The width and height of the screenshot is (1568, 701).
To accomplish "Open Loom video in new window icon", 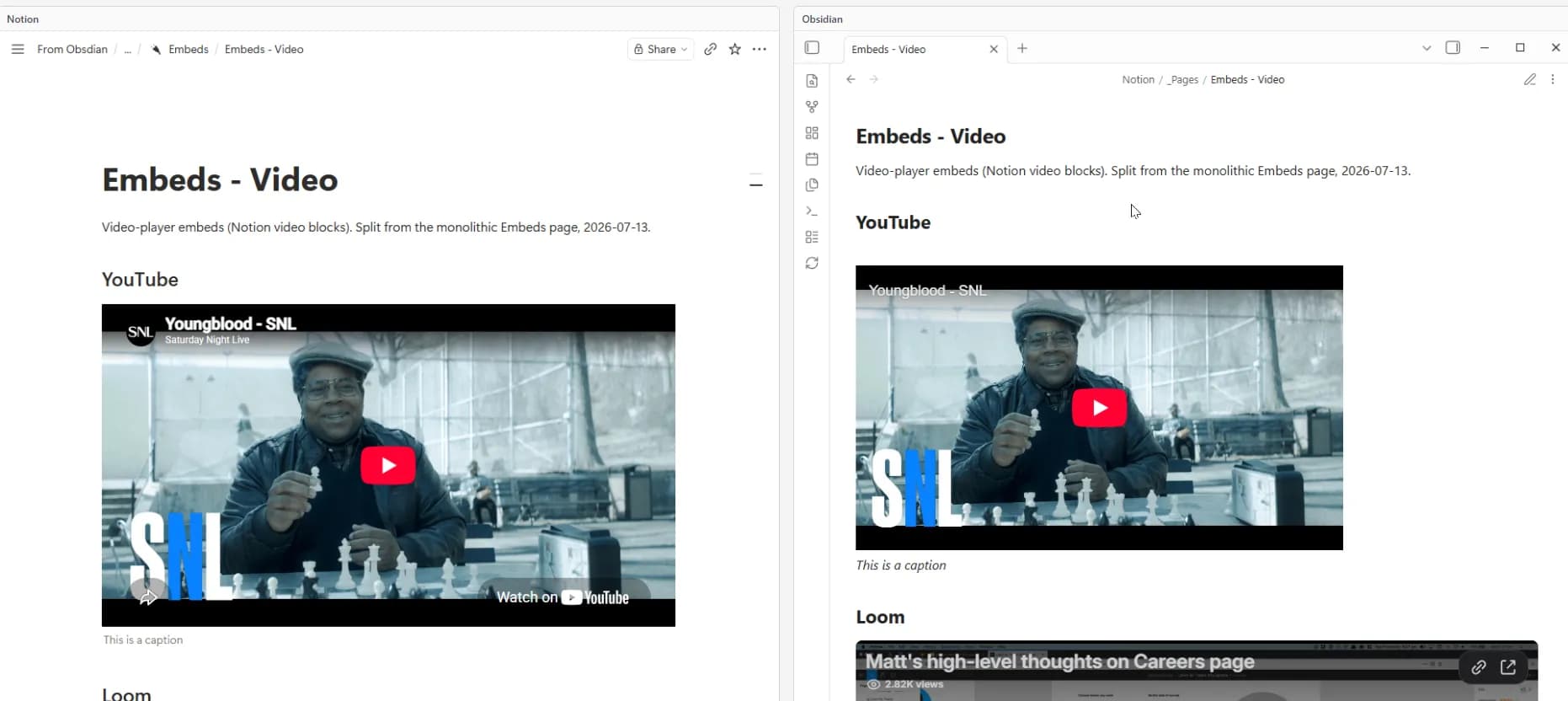I will click(x=1508, y=667).
